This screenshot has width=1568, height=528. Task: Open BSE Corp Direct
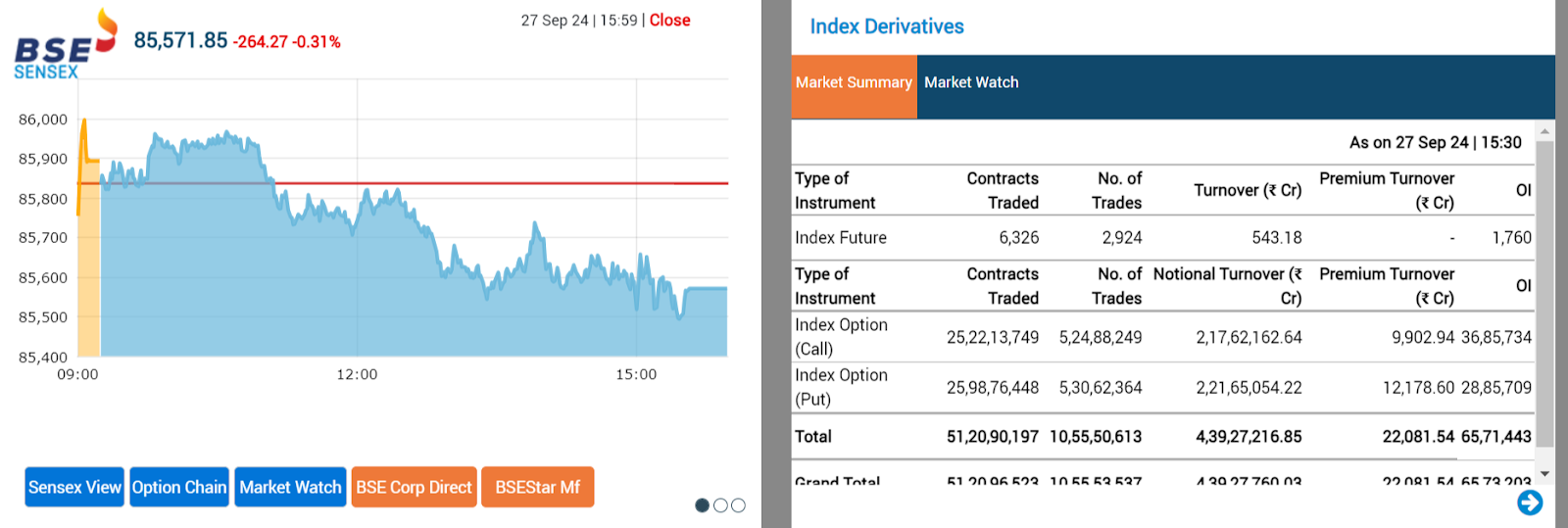tap(414, 487)
